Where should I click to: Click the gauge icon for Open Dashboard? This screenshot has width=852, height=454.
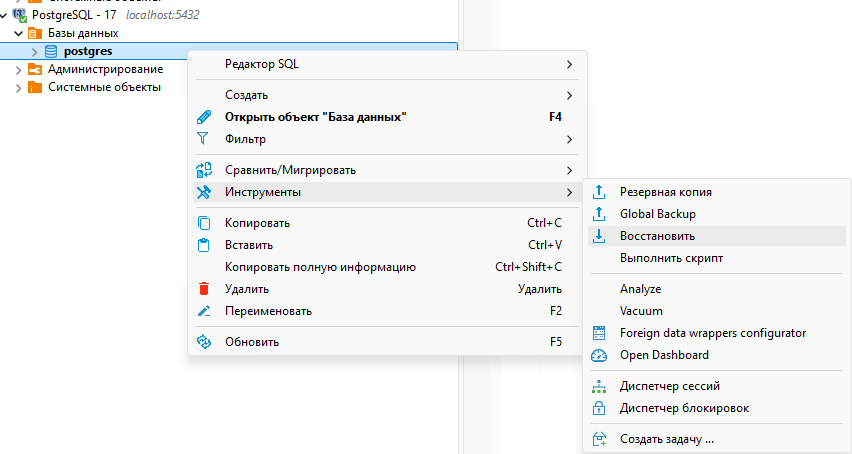click(599, 355)
